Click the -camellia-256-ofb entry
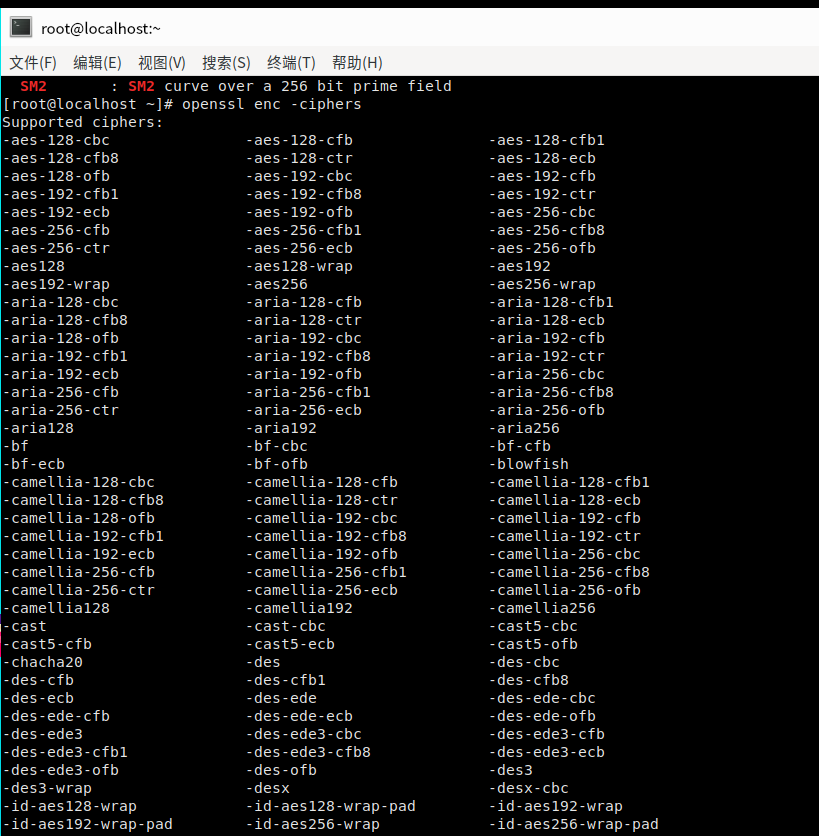Viewport: 819px width, 836px height. [565, 590]
